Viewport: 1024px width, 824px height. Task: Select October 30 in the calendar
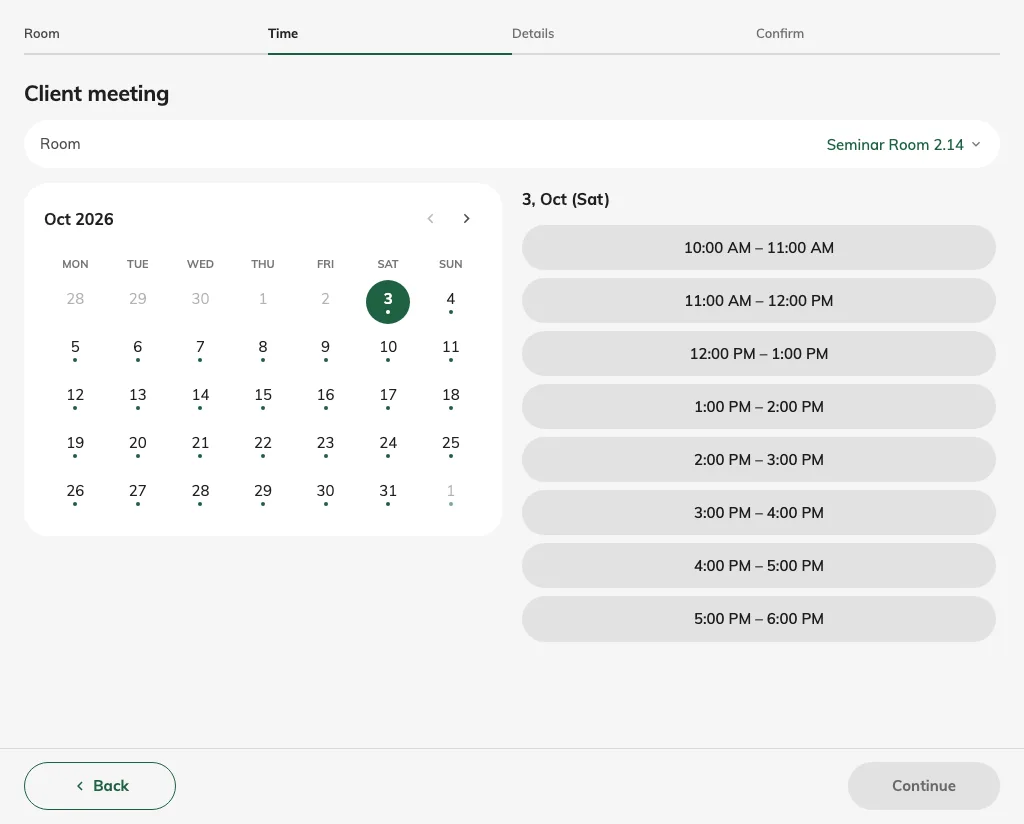(325, 494)
